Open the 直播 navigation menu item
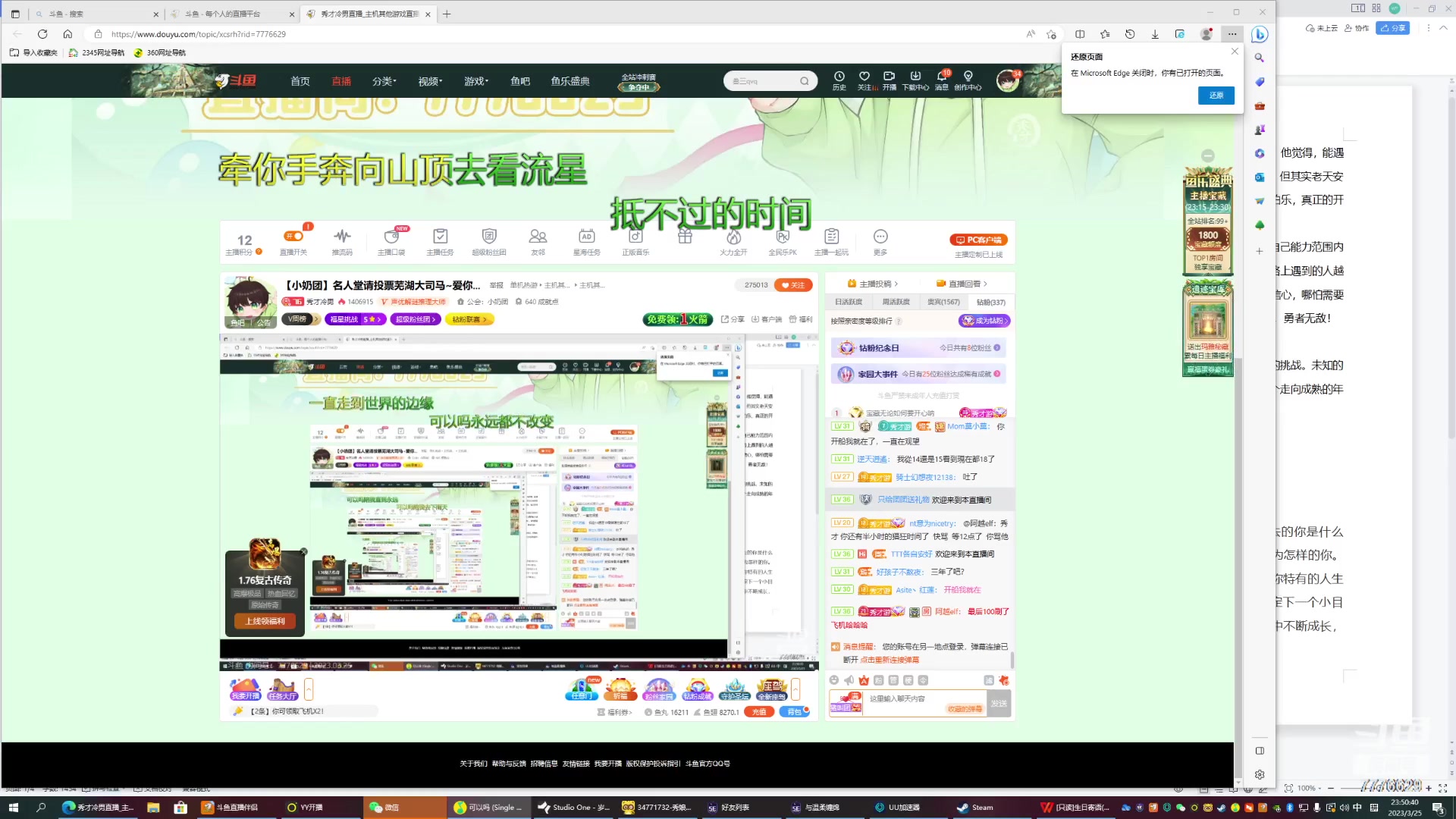The height and width of the screenshot is (819, 1456). click(x=342, y=81)
